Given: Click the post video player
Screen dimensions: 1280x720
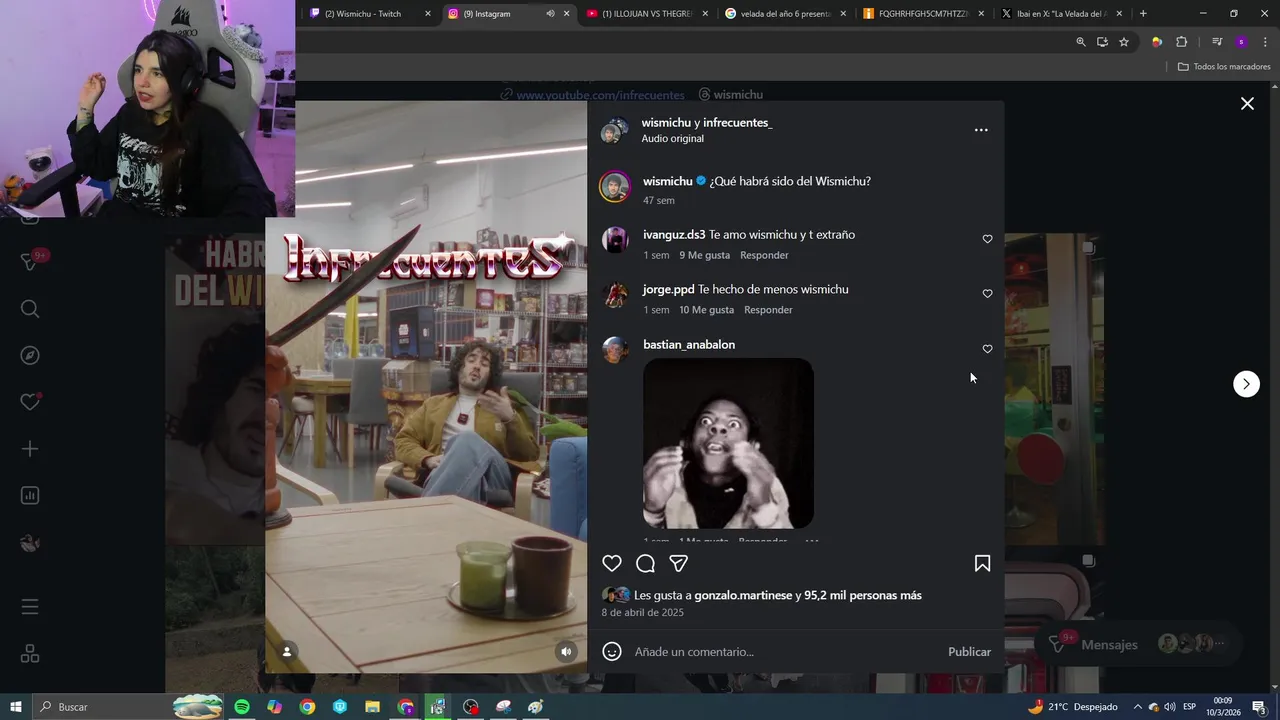Looking at the screenshot, I should pos(426,387).
